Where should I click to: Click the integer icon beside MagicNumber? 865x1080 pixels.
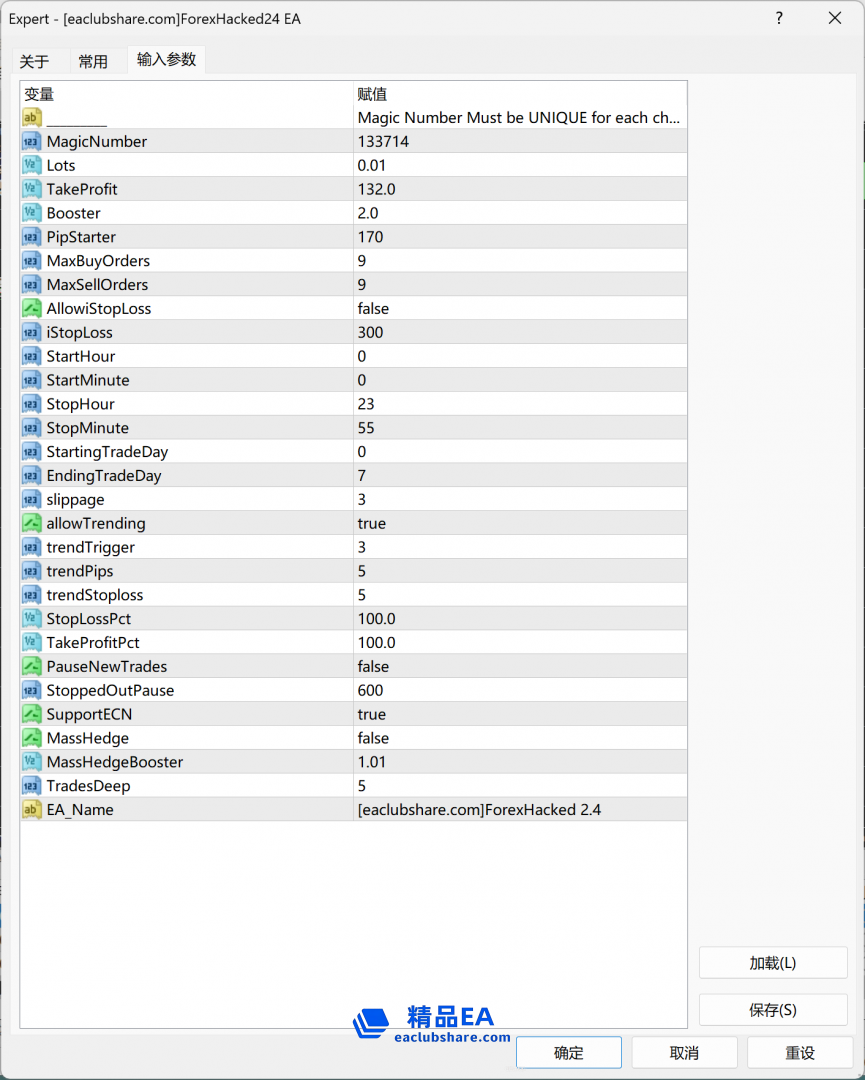pyautogui.click(x=32, y=141)
